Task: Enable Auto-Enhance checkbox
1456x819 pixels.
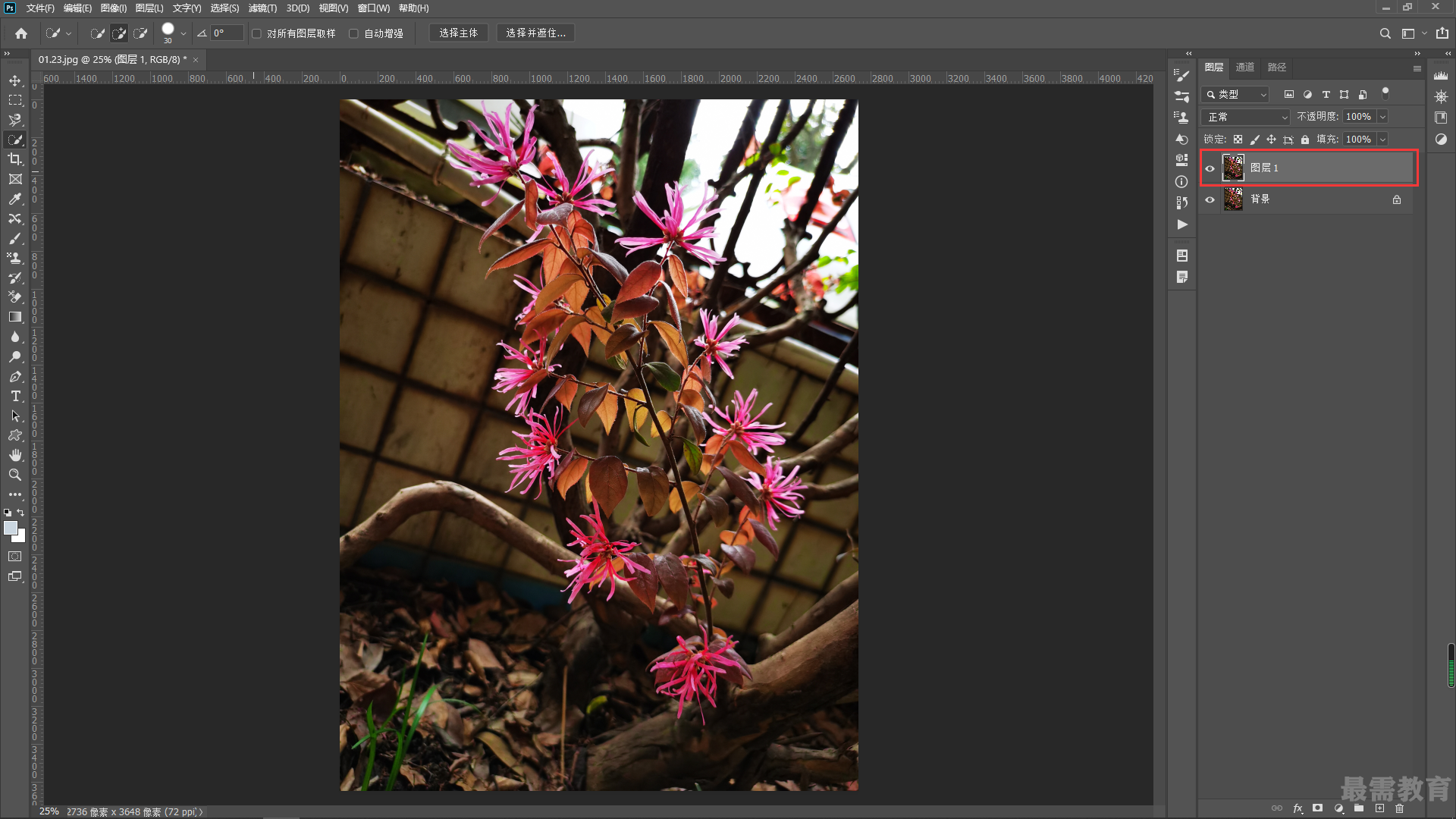Action: click(353, 33)
